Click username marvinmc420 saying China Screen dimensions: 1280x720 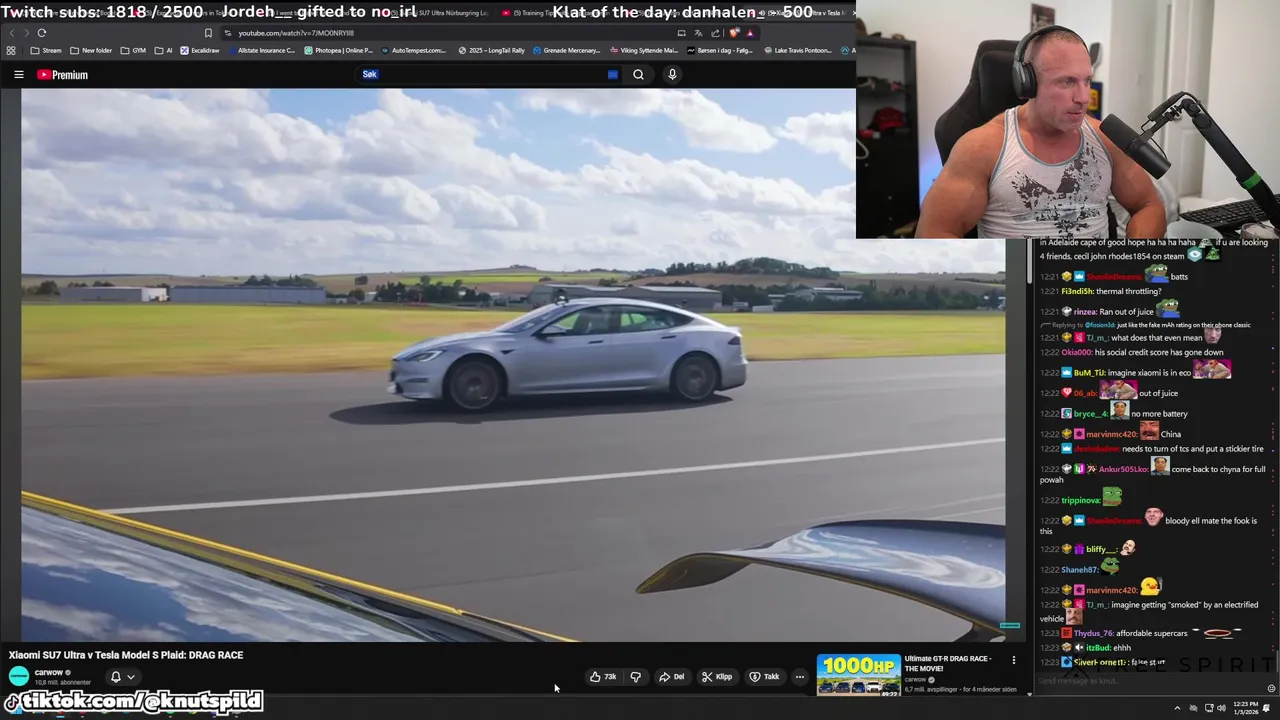click(x=1112, y=434)
